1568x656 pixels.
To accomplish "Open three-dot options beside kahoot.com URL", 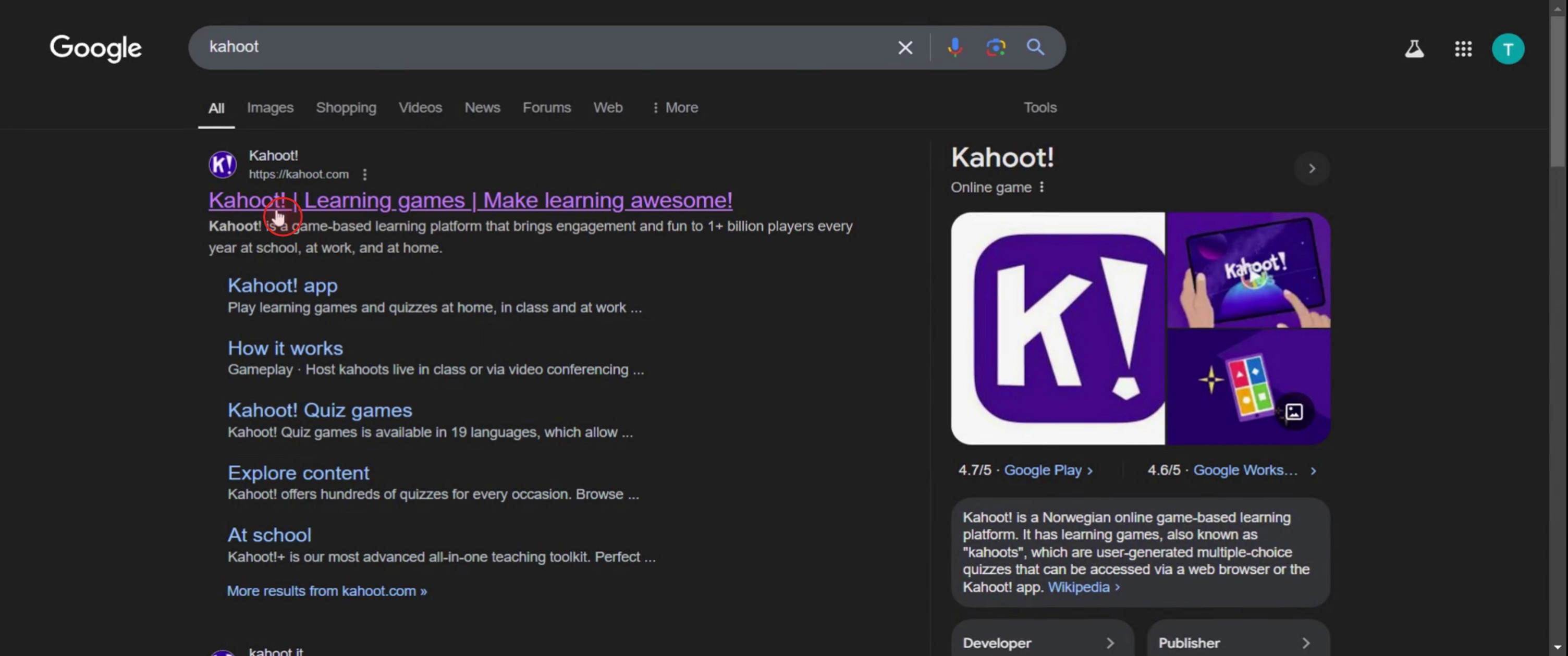I will pos(364,175).
